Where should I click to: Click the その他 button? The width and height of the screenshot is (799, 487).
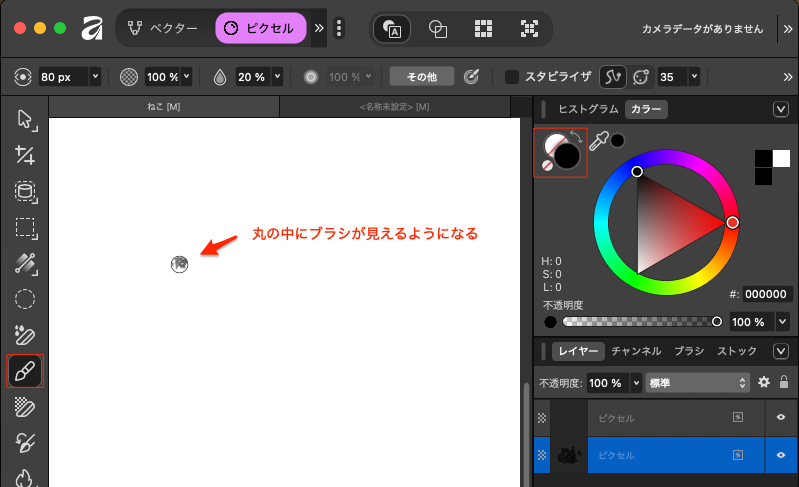[x=421, y=76]
